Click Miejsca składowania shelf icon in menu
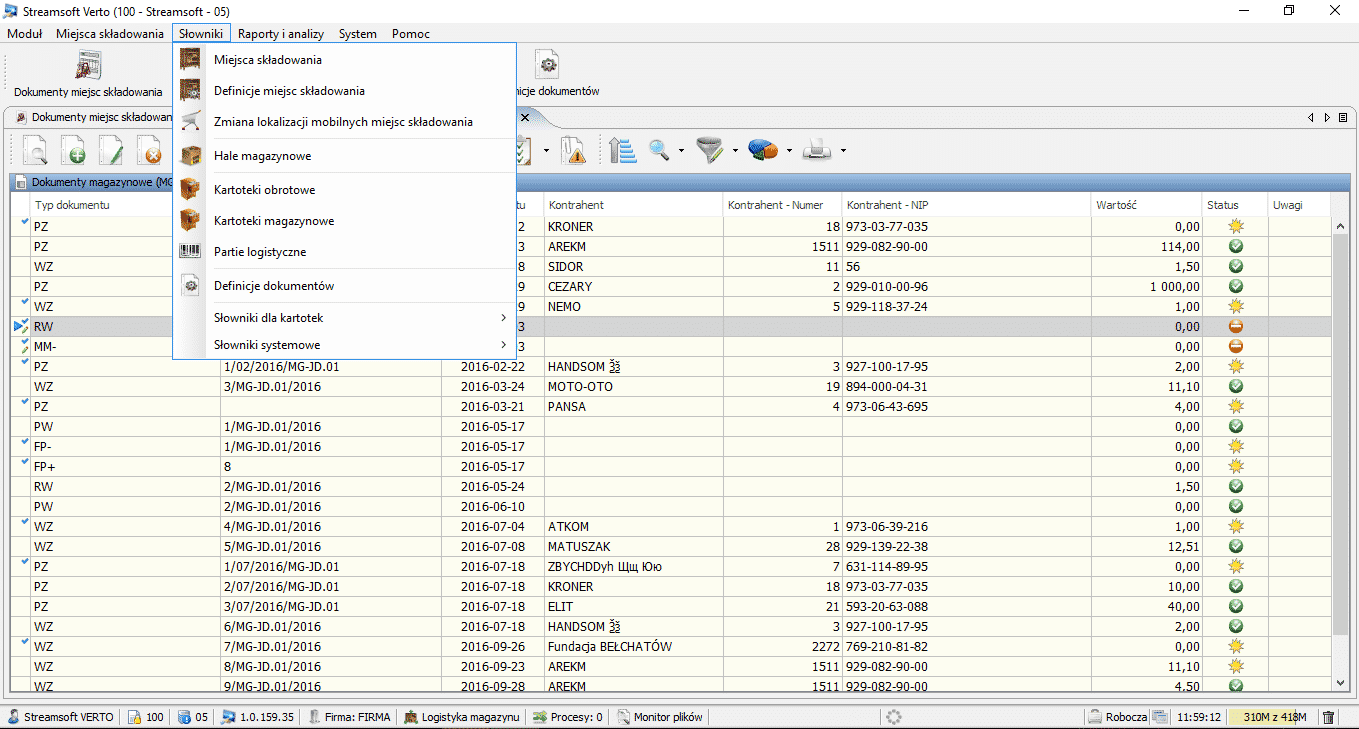 (x=190, y=59)
